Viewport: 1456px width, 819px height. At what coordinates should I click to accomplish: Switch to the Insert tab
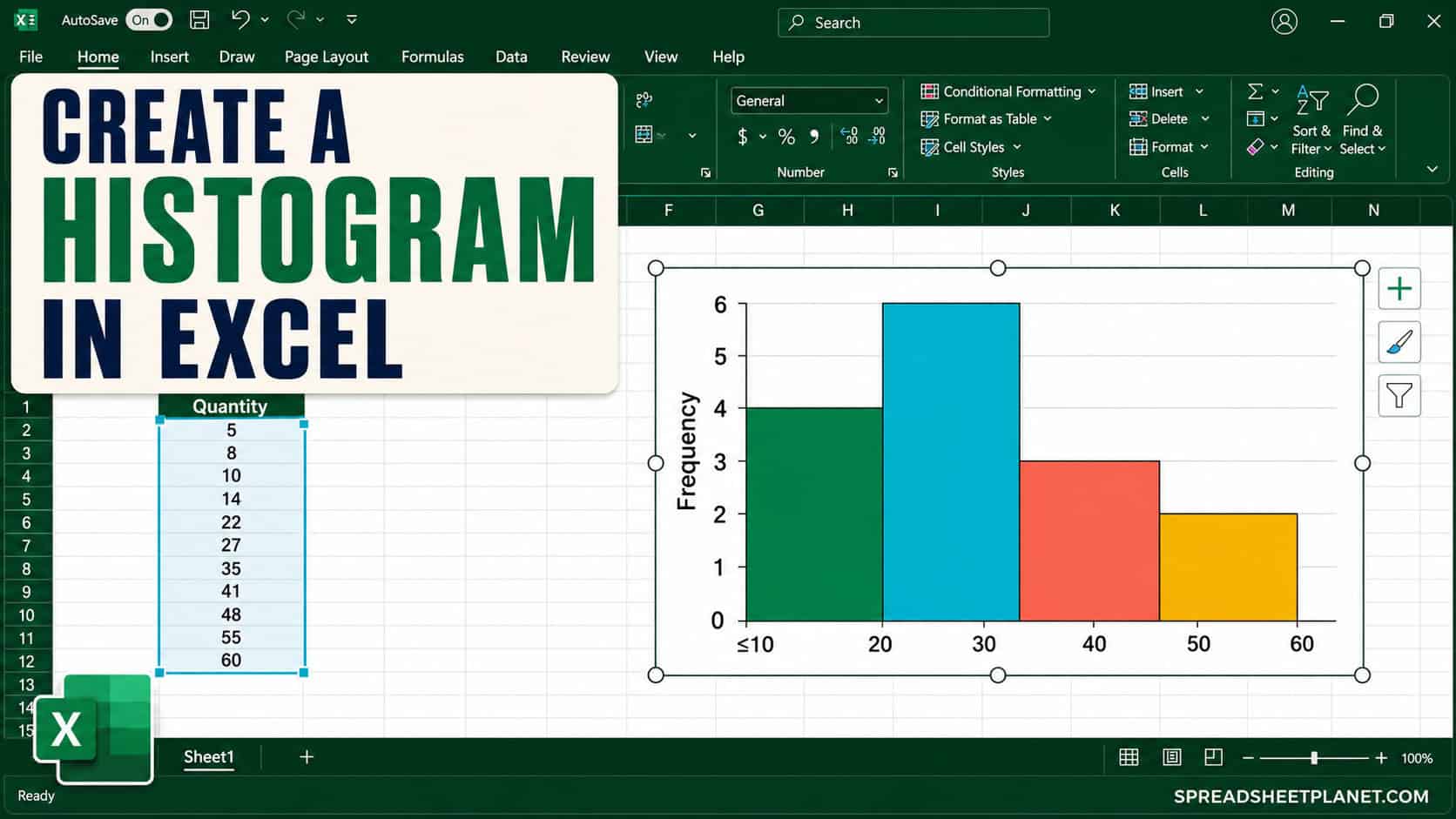tap(169, 57)
